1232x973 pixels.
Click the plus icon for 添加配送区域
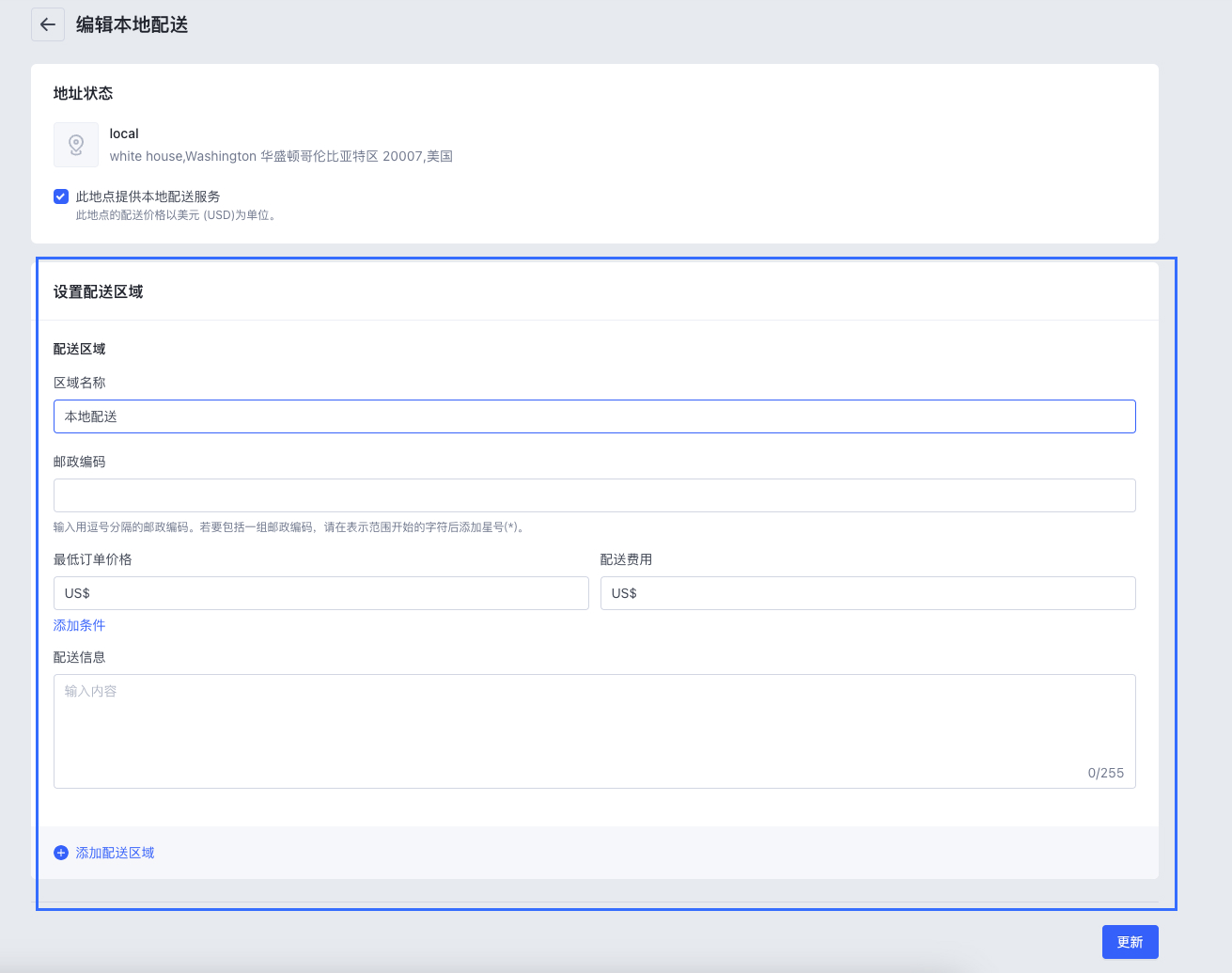[x=61, y=853]
